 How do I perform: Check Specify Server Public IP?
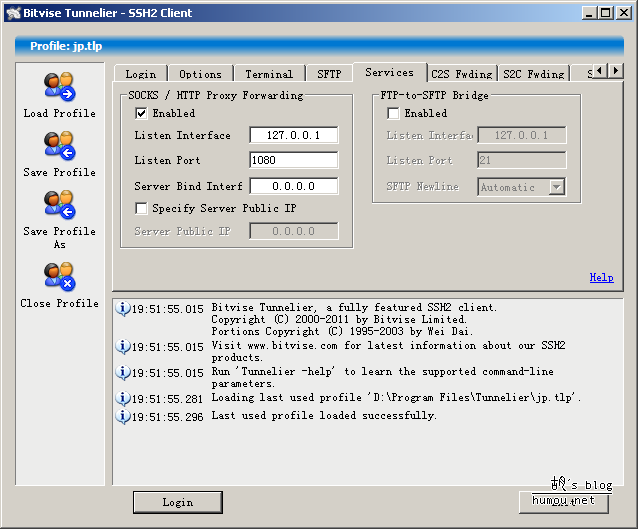141,208
